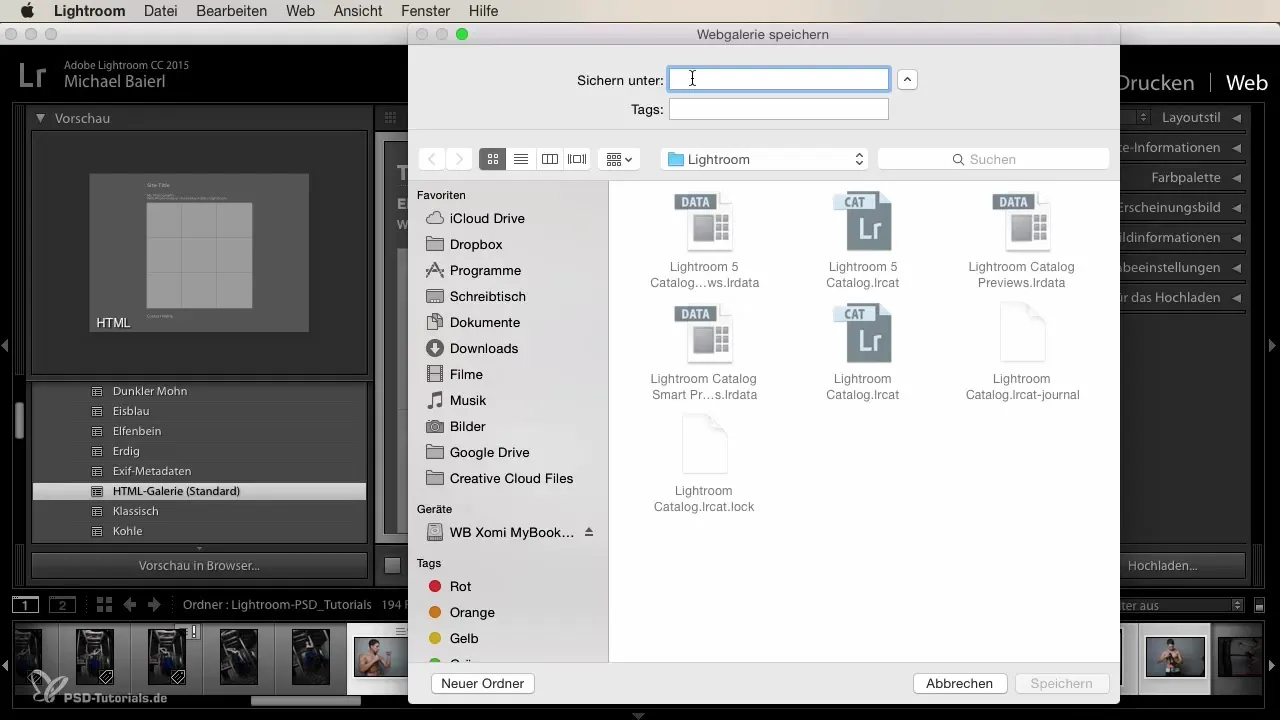
Task: Click the Abbrechen button
Action: pos(959,684)
